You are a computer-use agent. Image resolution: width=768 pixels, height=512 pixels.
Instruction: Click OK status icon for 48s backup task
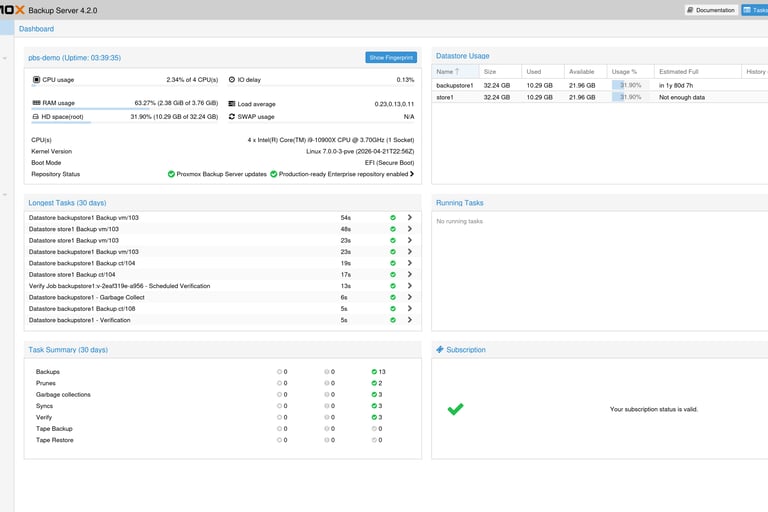pos(393,229)
